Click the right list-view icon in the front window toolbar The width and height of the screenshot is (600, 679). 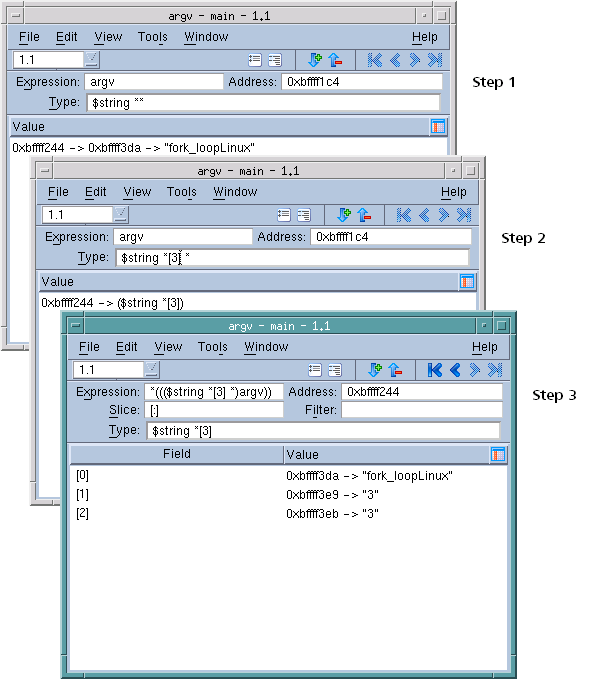335,370
